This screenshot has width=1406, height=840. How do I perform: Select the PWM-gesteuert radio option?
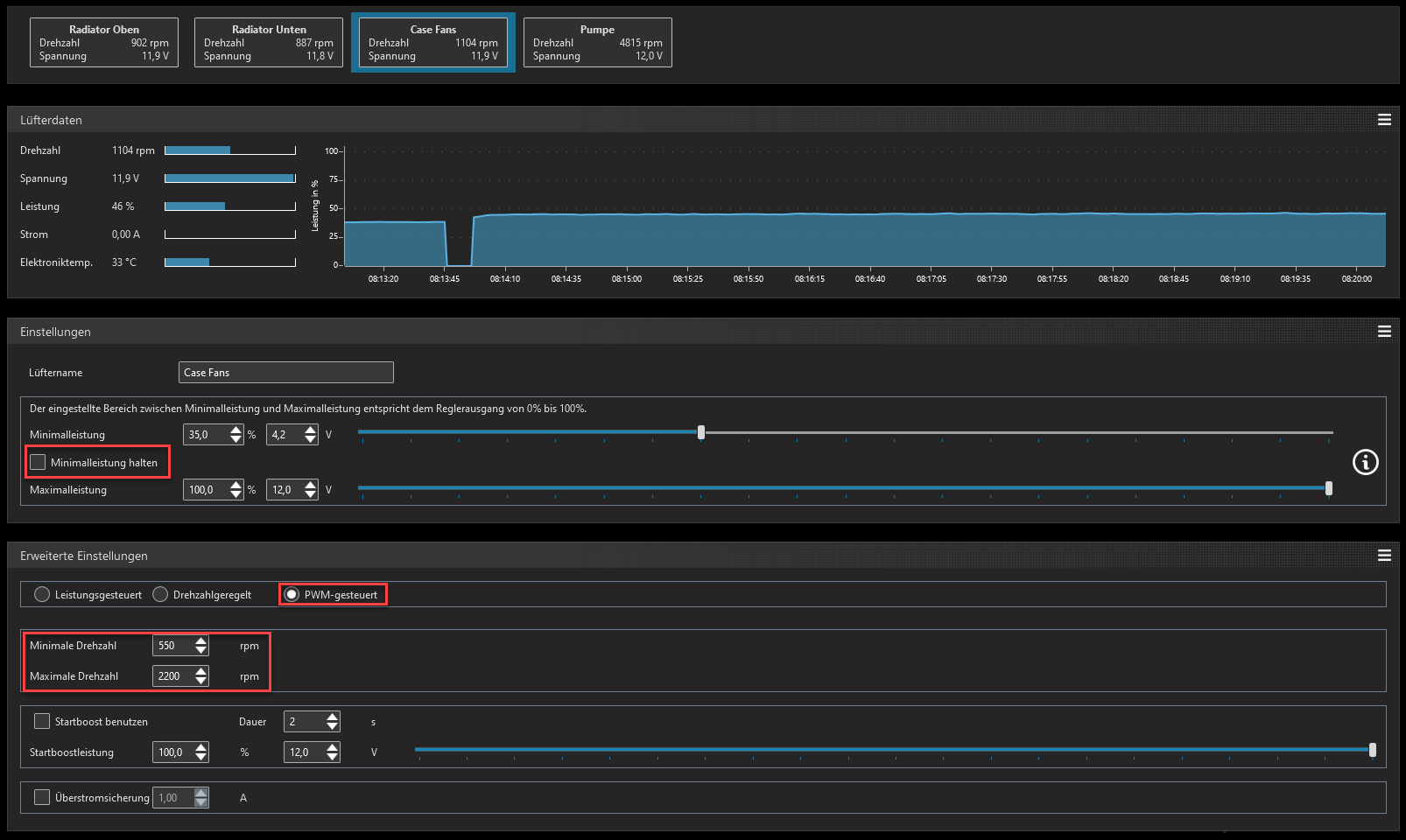(292, 595)
